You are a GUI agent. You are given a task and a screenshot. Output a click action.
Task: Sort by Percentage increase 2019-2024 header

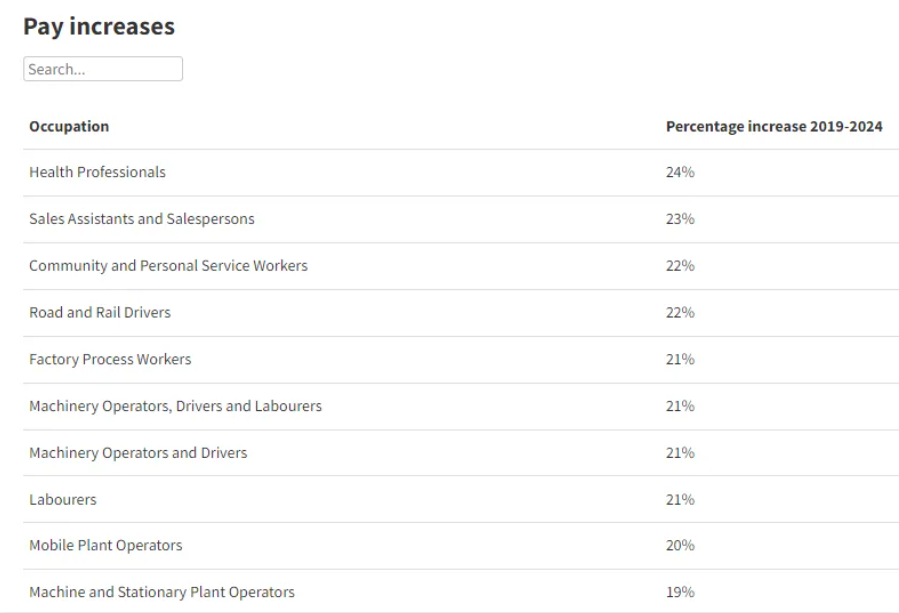773,126
